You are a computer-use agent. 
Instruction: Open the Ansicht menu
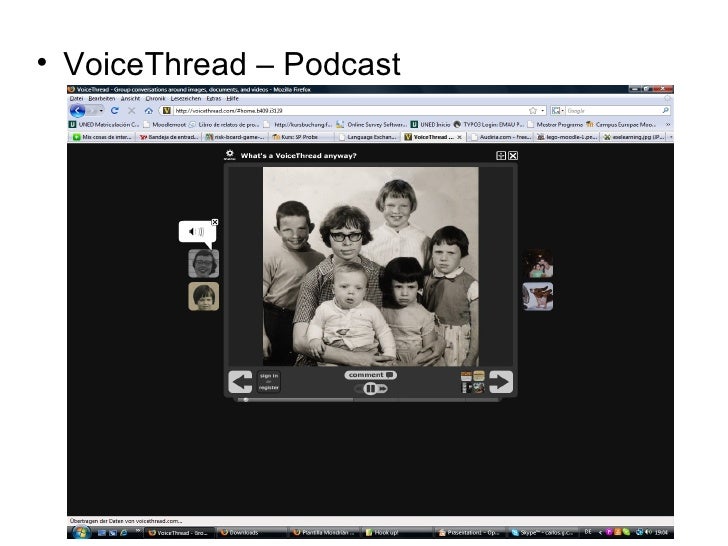point(130,98)
